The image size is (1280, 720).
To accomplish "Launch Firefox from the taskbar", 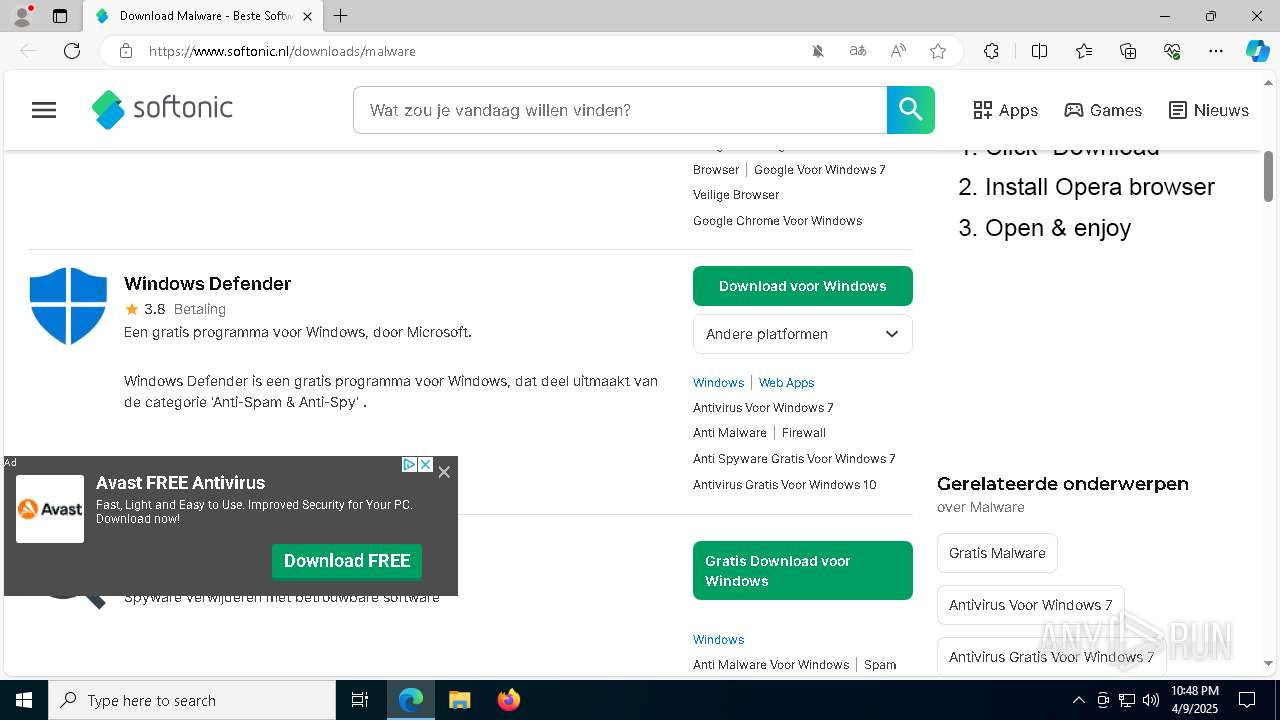I will [508, 700].
